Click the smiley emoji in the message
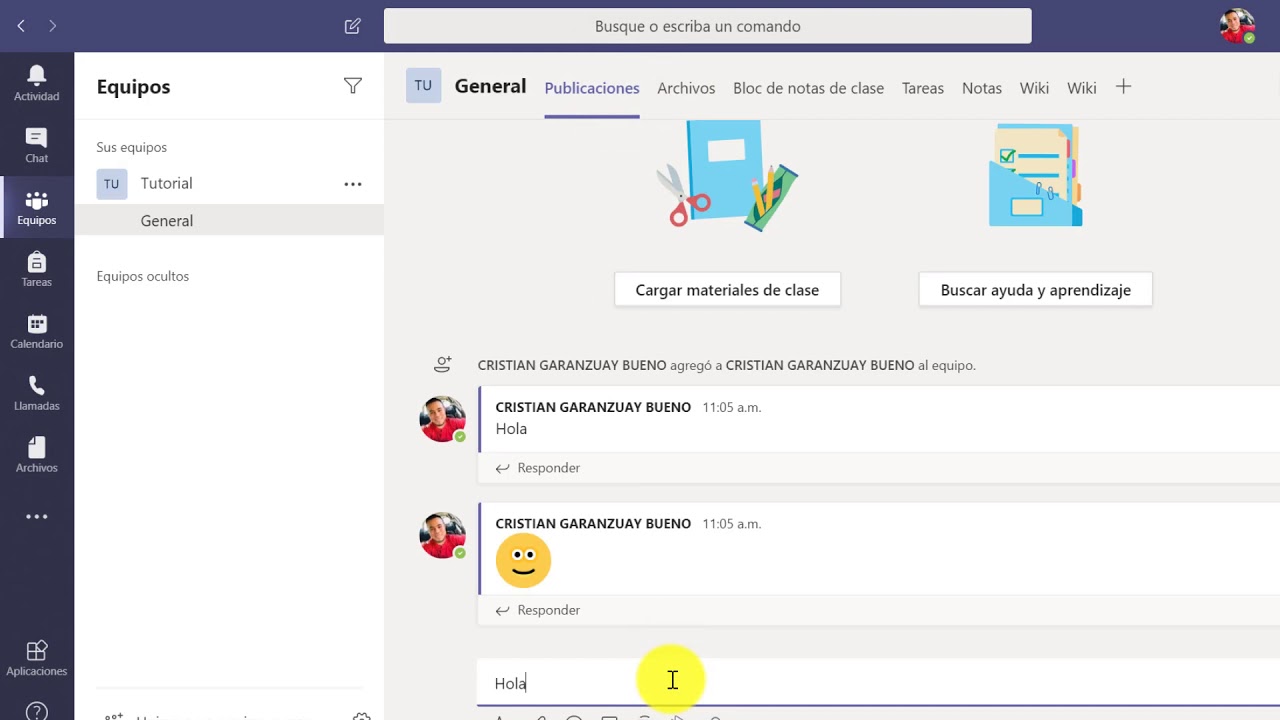The image size is (1280, 720). [523, 560]
